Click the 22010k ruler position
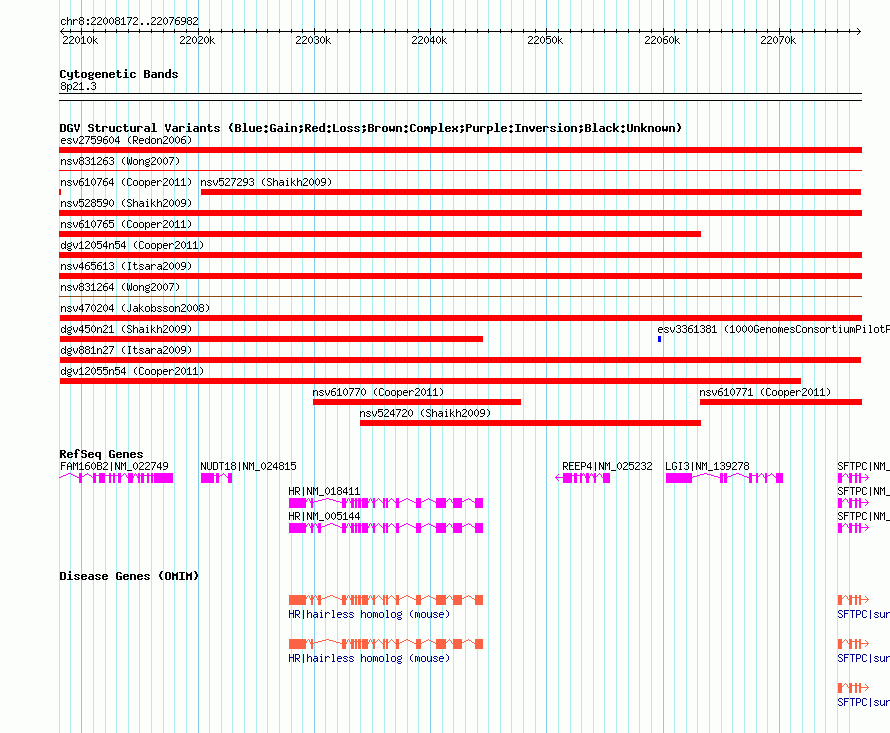 [80, 40]
